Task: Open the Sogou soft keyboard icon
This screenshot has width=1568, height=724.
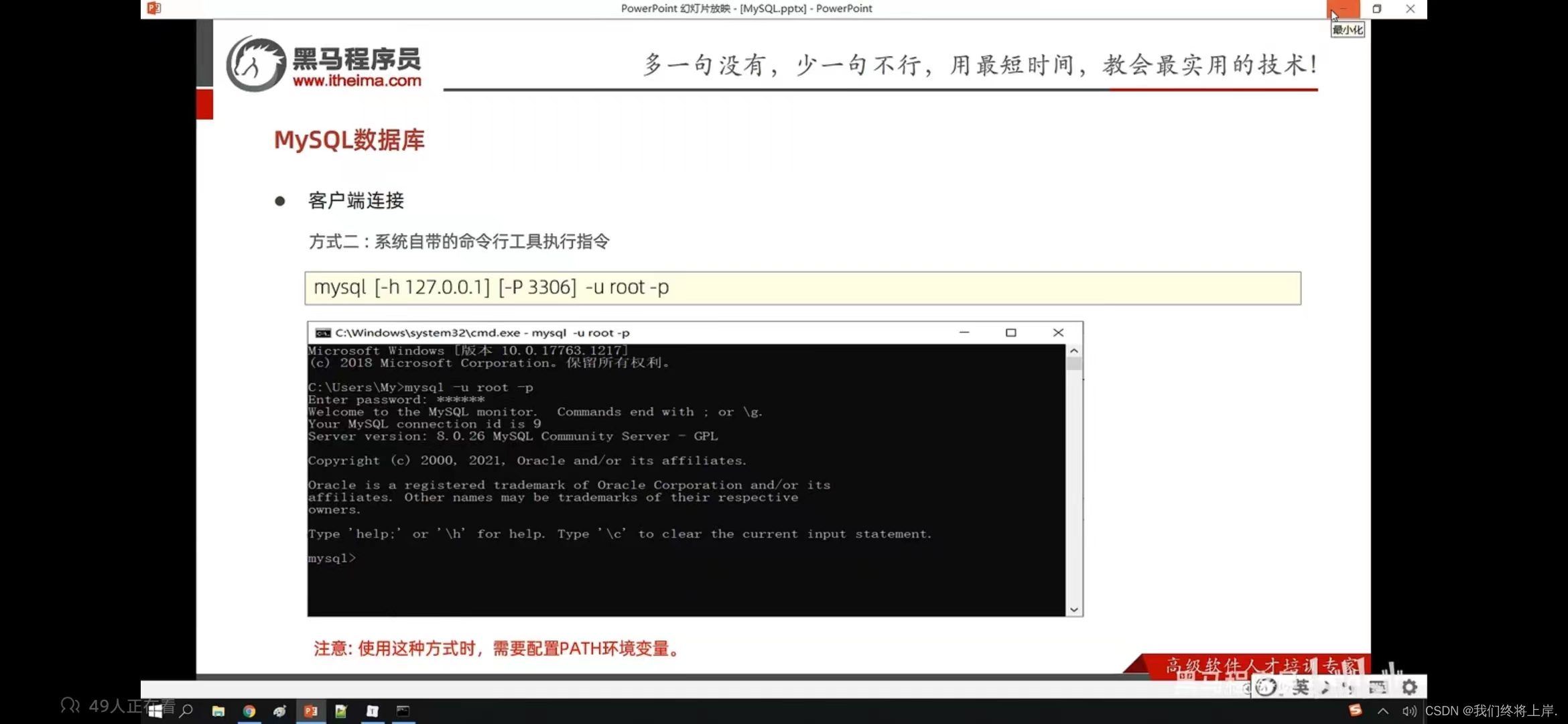Action: 1378,687
